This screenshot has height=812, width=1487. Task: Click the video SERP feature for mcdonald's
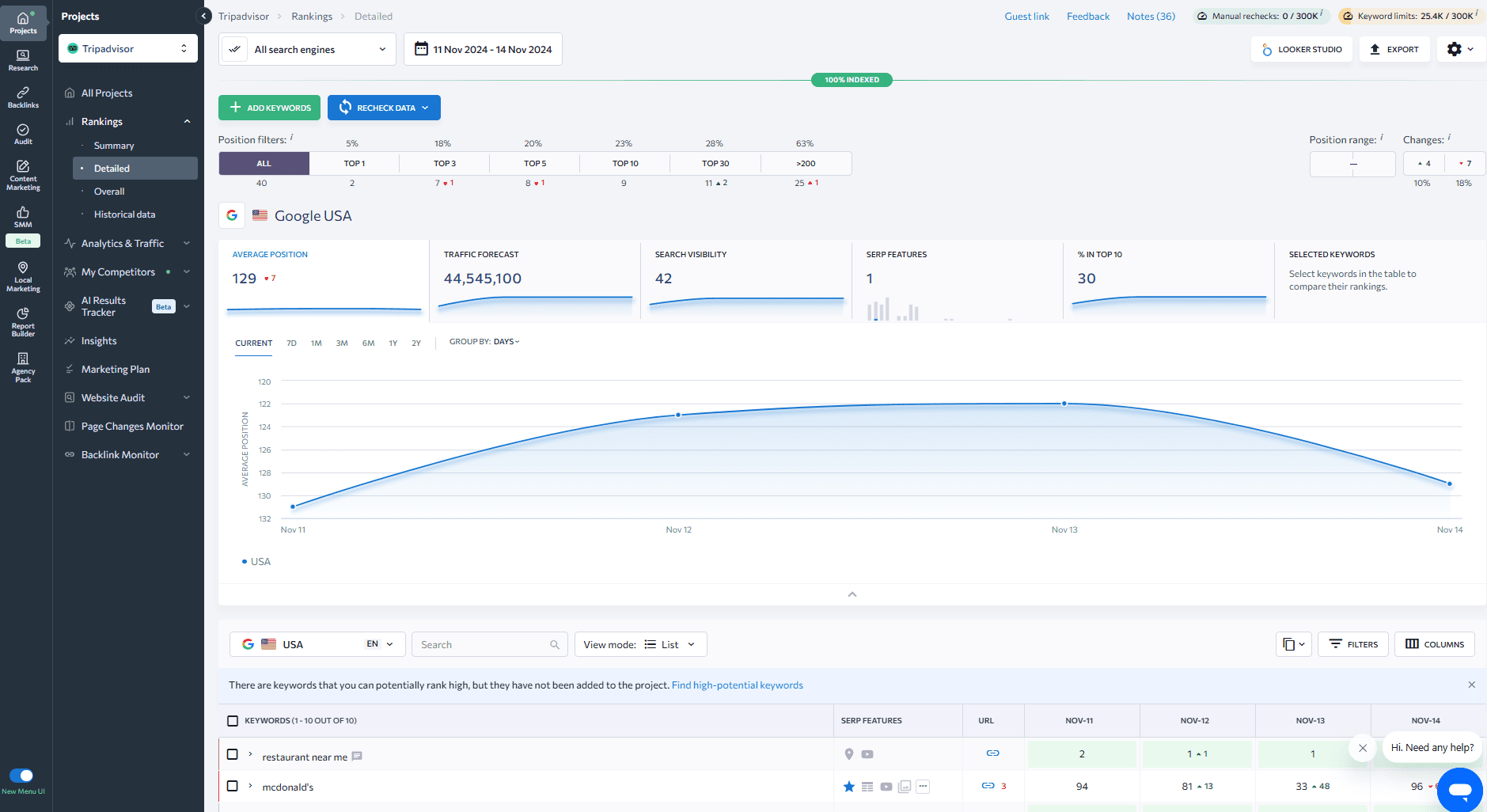point(886,786)
